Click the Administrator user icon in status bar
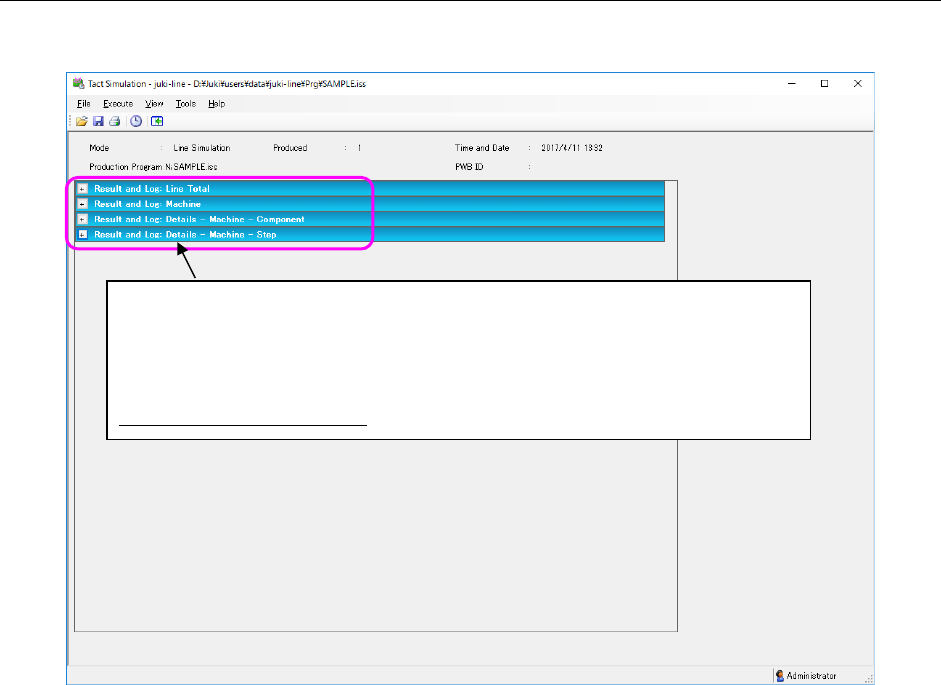The image size is (941, 685). [780, 676]
